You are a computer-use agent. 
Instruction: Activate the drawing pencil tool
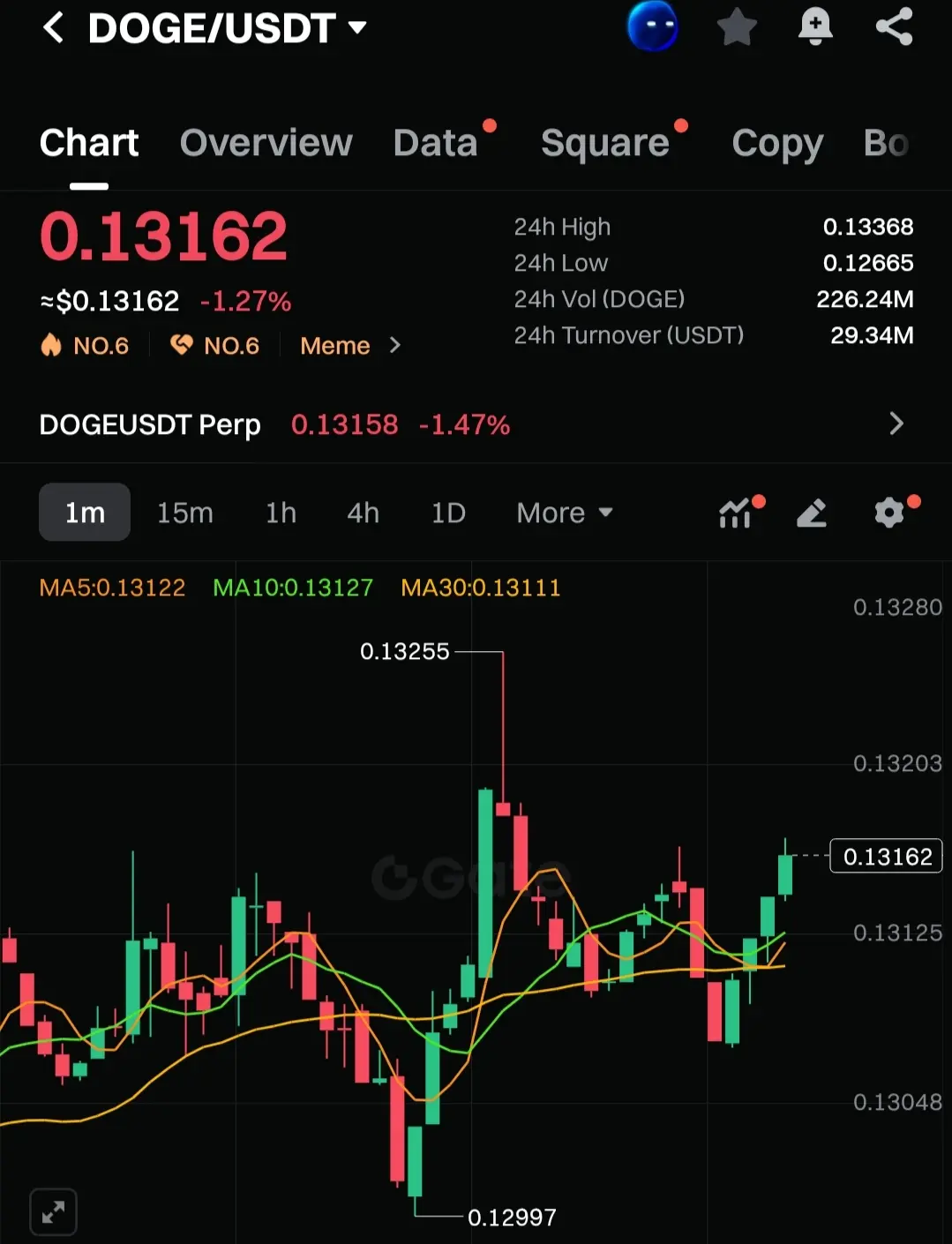[x=812, y=513]
